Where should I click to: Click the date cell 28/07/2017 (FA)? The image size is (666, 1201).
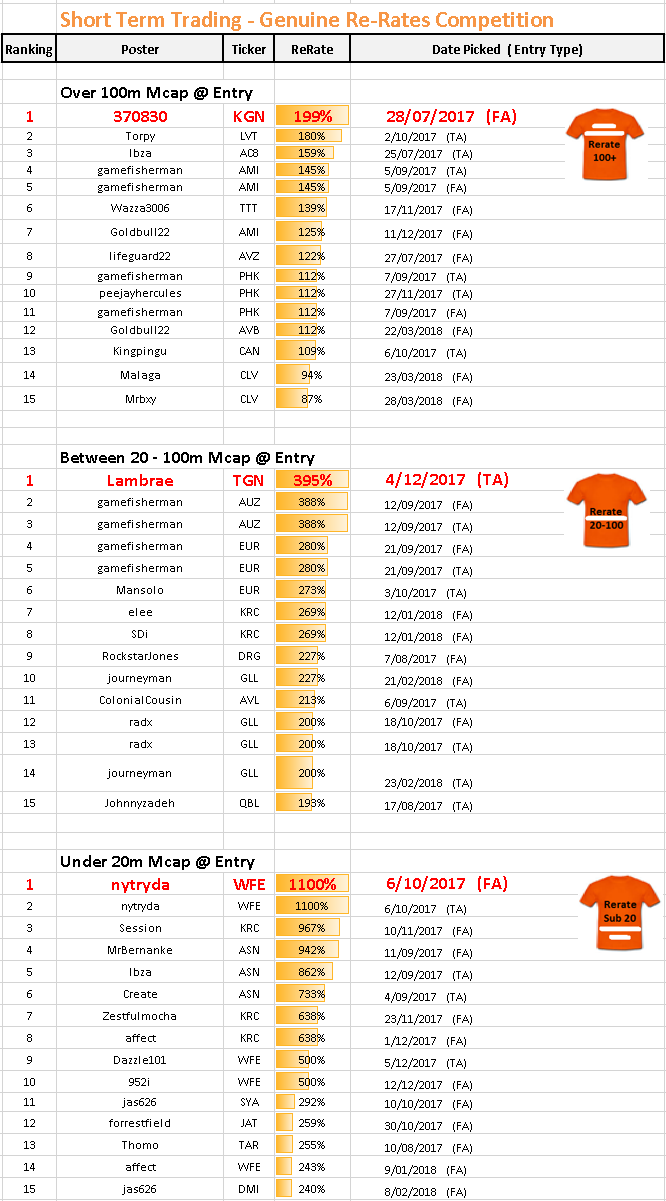(x=450, y=117)
